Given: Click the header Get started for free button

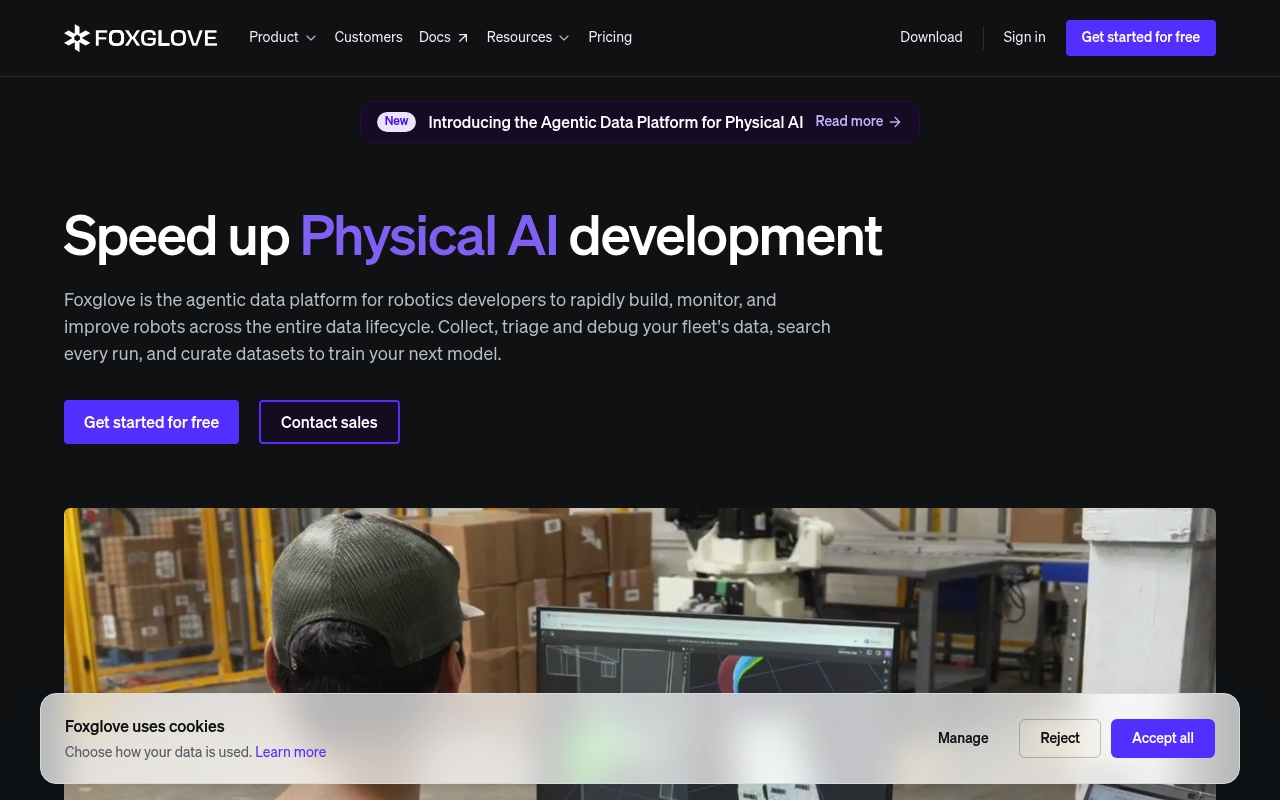Looking at the screenshot, I should pyautogui.click(x=1141, y=38).
